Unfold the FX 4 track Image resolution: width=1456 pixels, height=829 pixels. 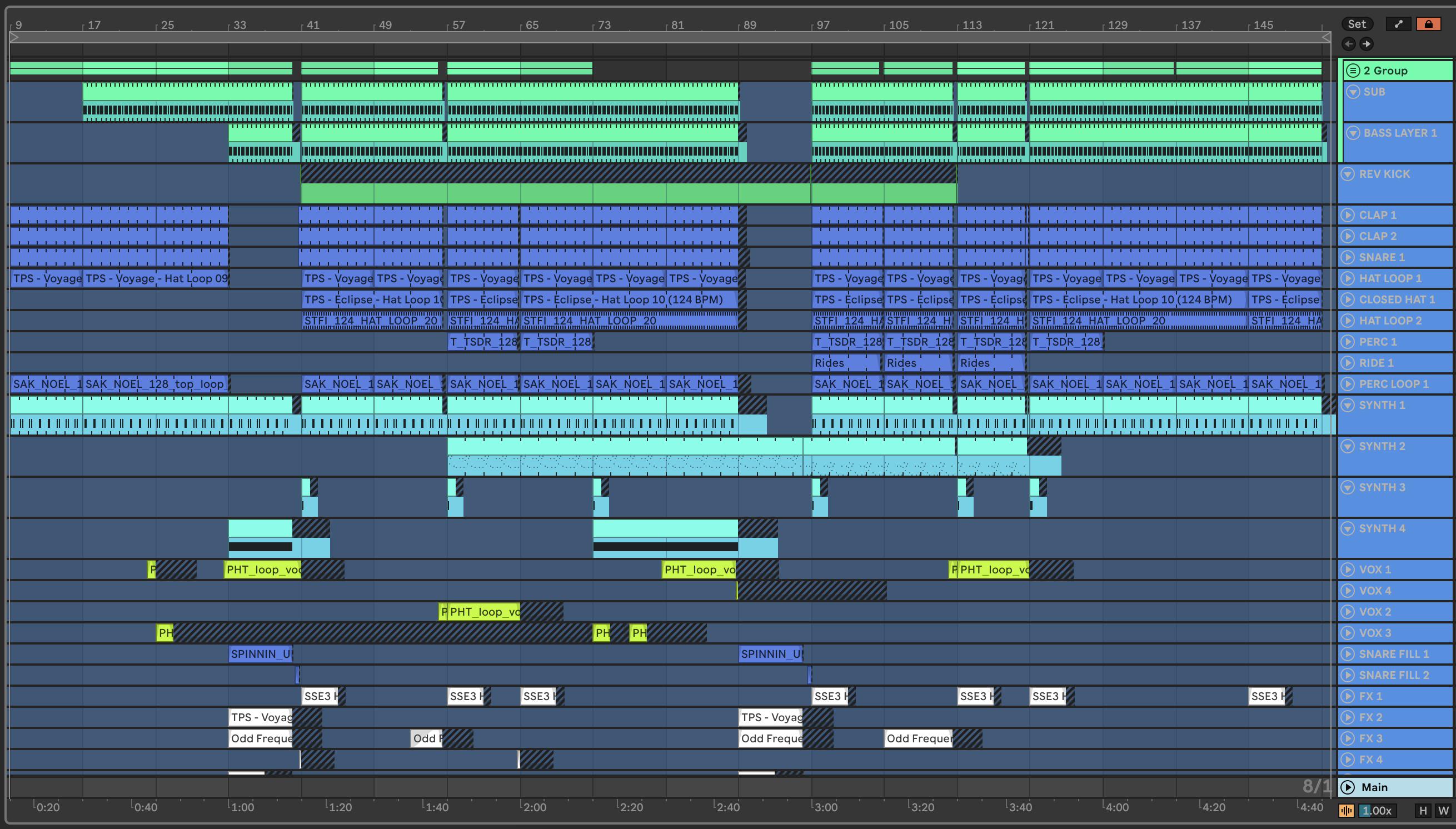[x=1347, y=760]
